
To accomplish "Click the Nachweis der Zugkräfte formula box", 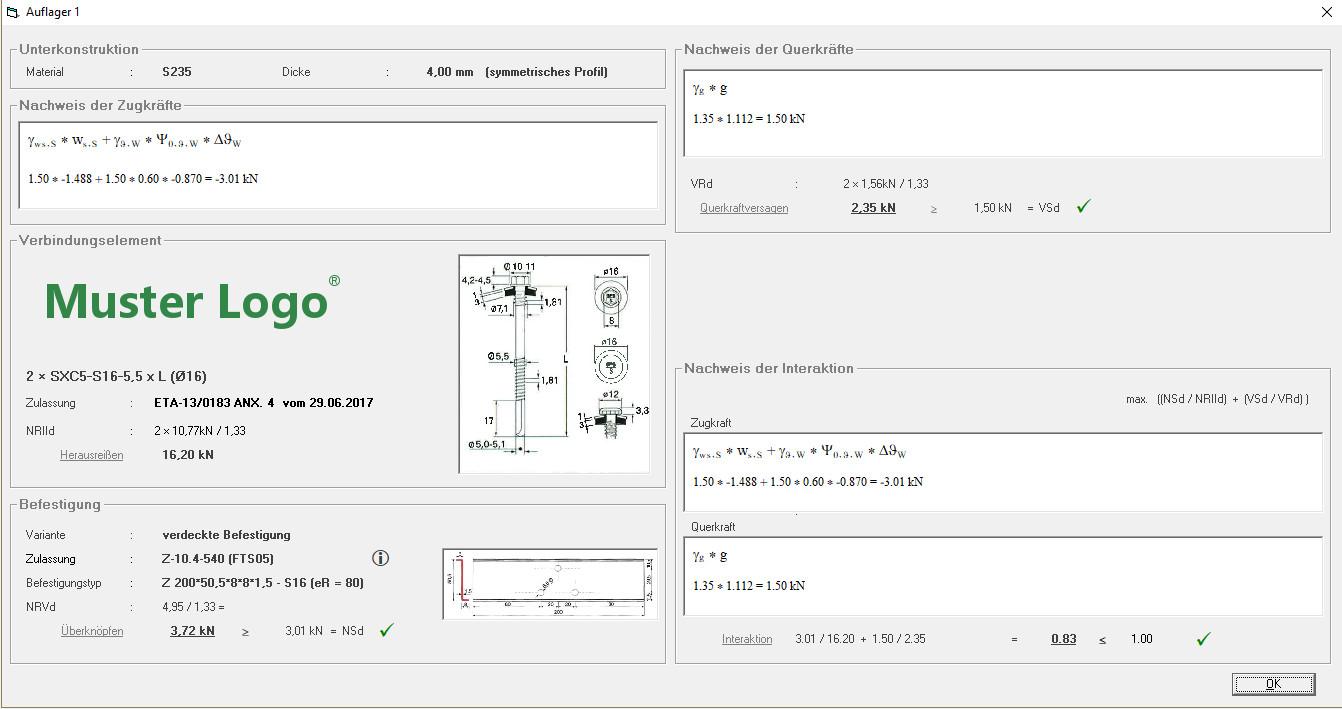I will 338,166.
